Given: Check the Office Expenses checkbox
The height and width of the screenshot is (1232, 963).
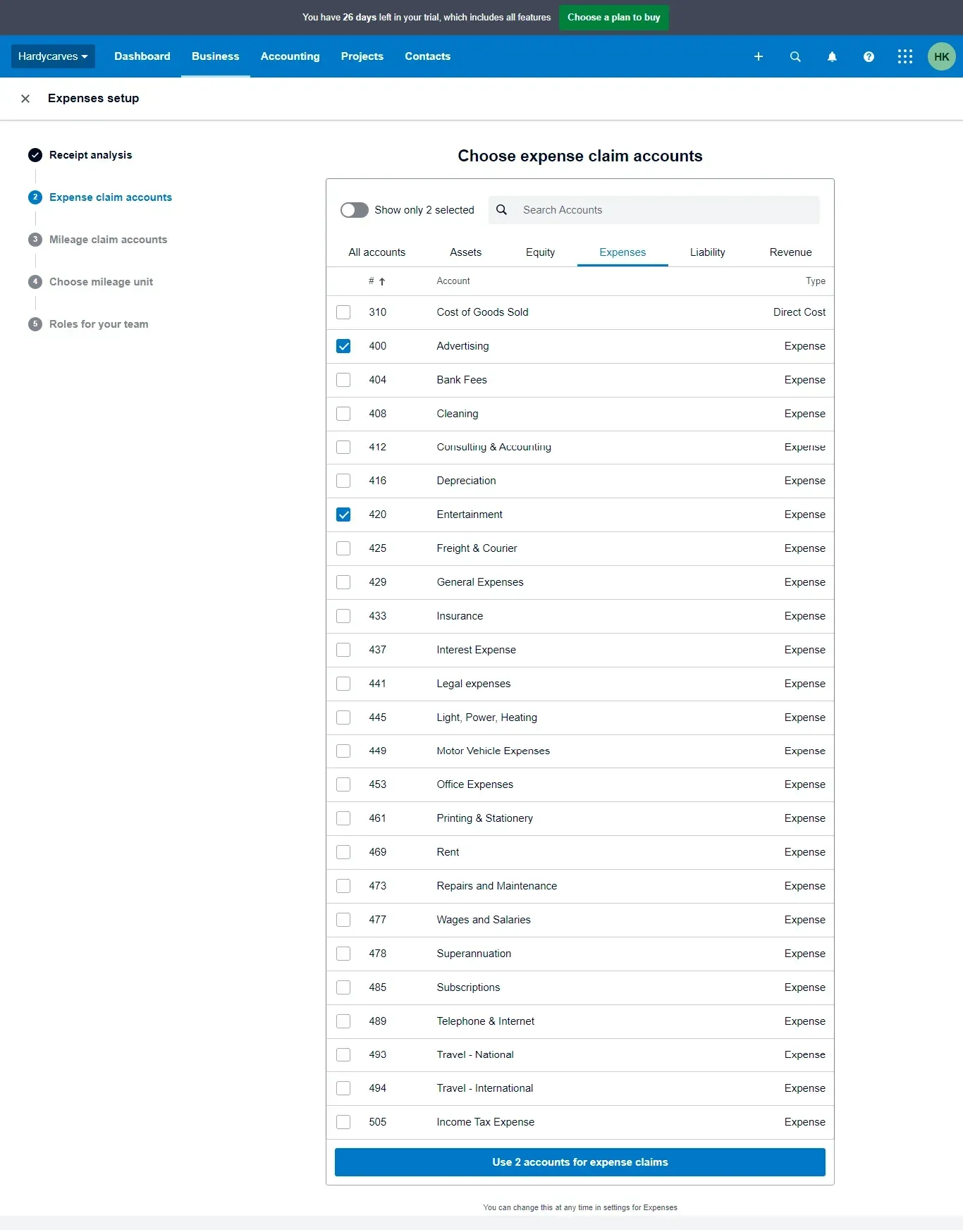Looking at the screenshot, I should [343, 784].
